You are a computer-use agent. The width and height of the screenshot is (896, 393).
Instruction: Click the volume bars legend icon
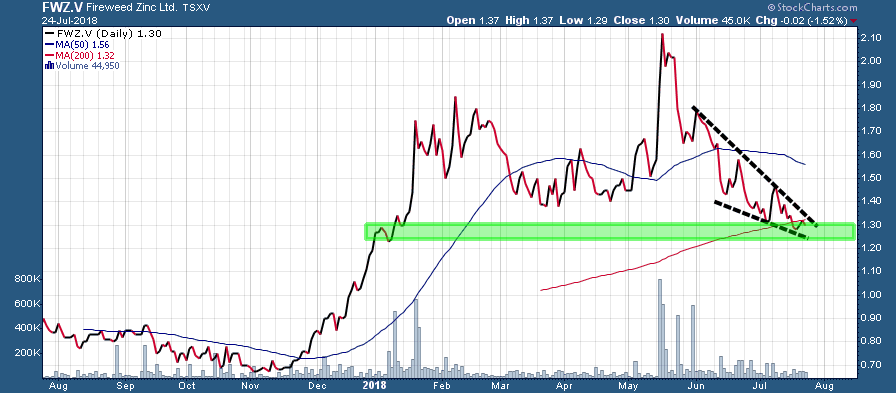tap(49, 65)
